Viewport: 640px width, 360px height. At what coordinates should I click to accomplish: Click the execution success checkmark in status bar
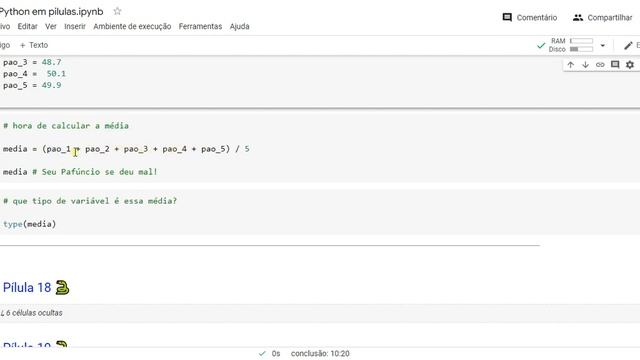[262, 353]
